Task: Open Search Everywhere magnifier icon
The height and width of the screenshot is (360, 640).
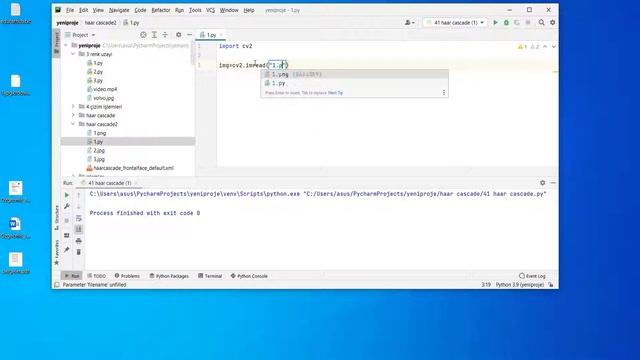Action: coord(542,23)
